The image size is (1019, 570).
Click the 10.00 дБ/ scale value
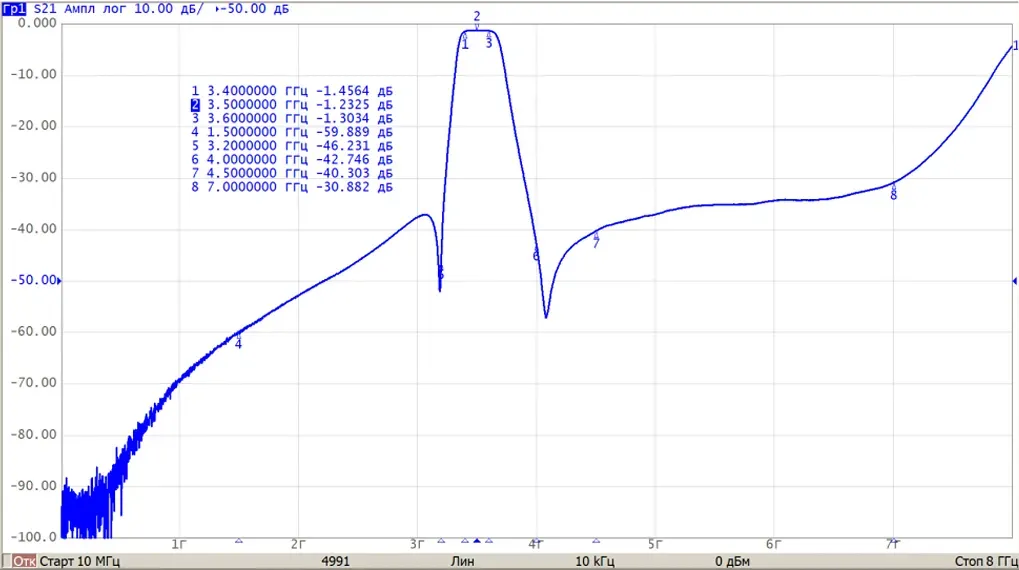click(x=169, y=9)
